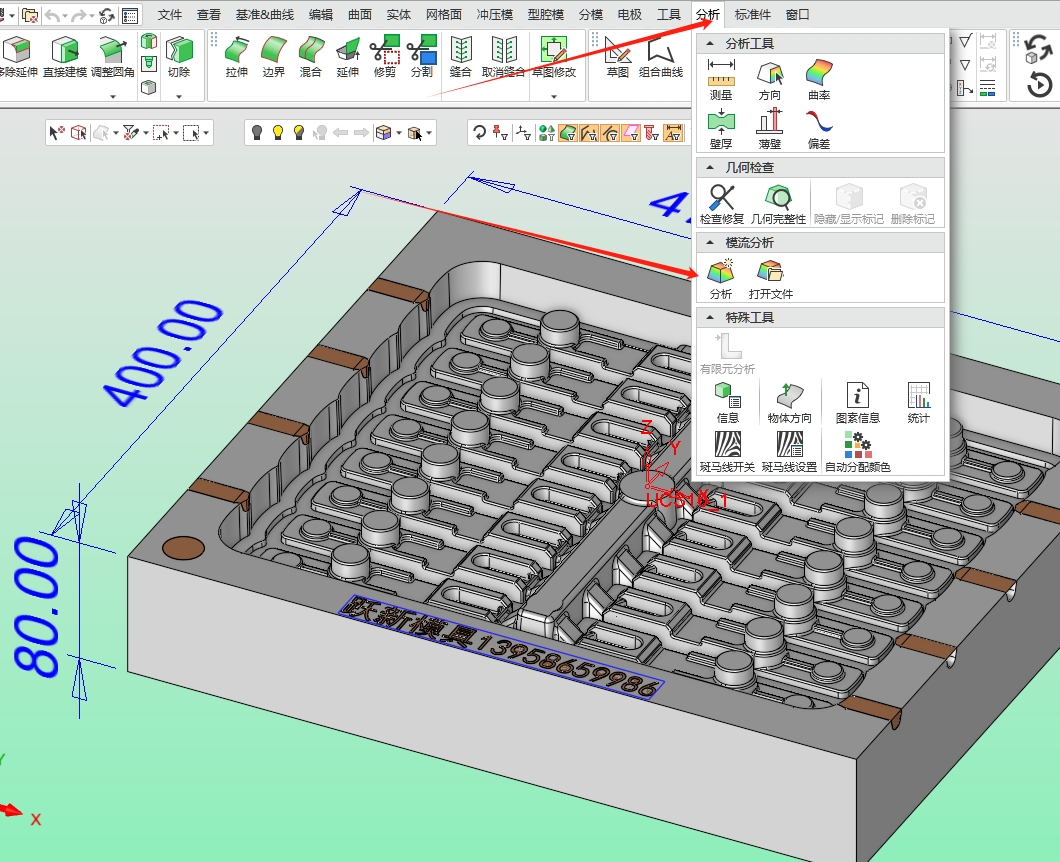
Task: Toggle the first yellow light bulb show icon
Action: (x=278, y=133)
